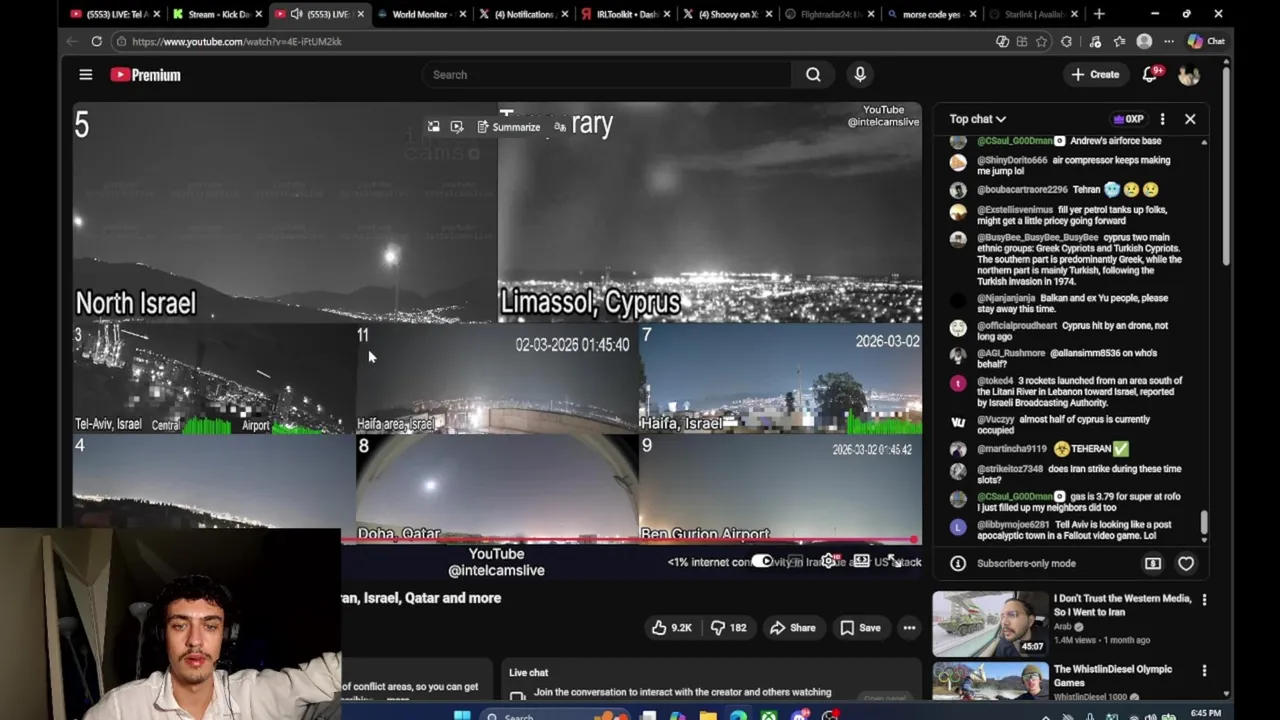The width and height of the screenshot is (1280, 720).
Task: Open @toked4 username in chat
Action: pos(995,381)
